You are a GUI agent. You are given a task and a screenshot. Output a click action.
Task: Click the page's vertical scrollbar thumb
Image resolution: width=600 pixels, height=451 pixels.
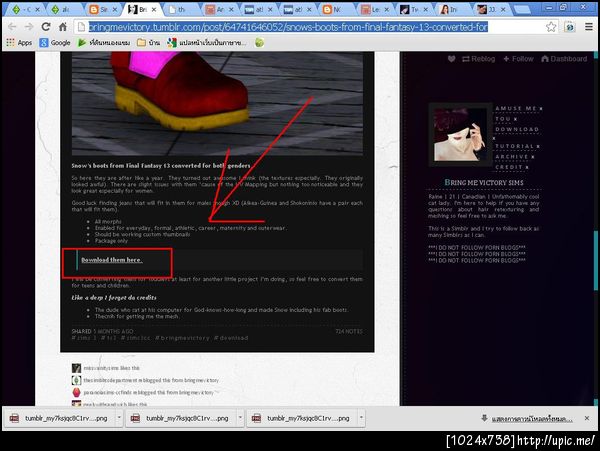[596, 260]
